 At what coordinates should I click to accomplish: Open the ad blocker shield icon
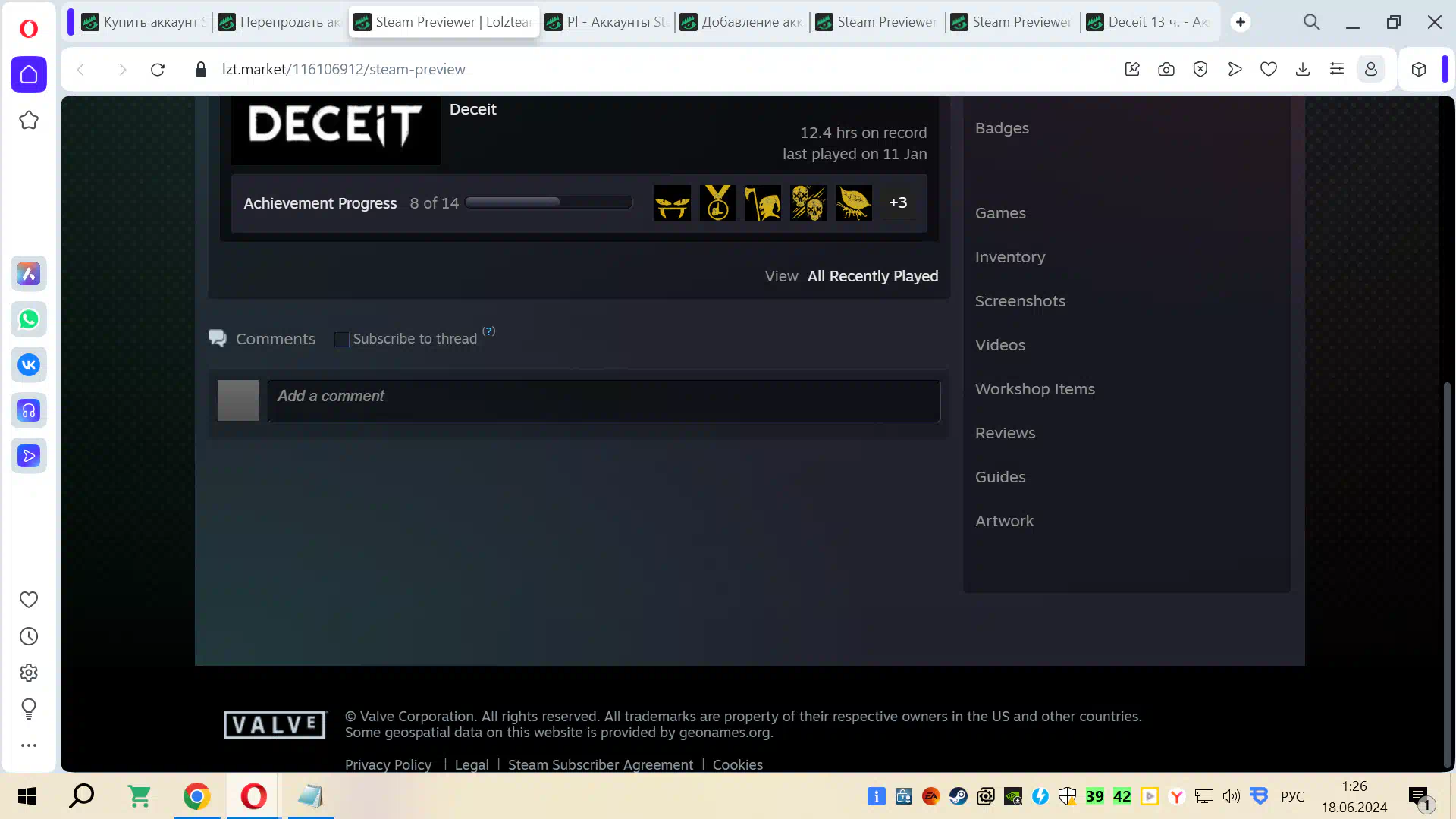1200,70
